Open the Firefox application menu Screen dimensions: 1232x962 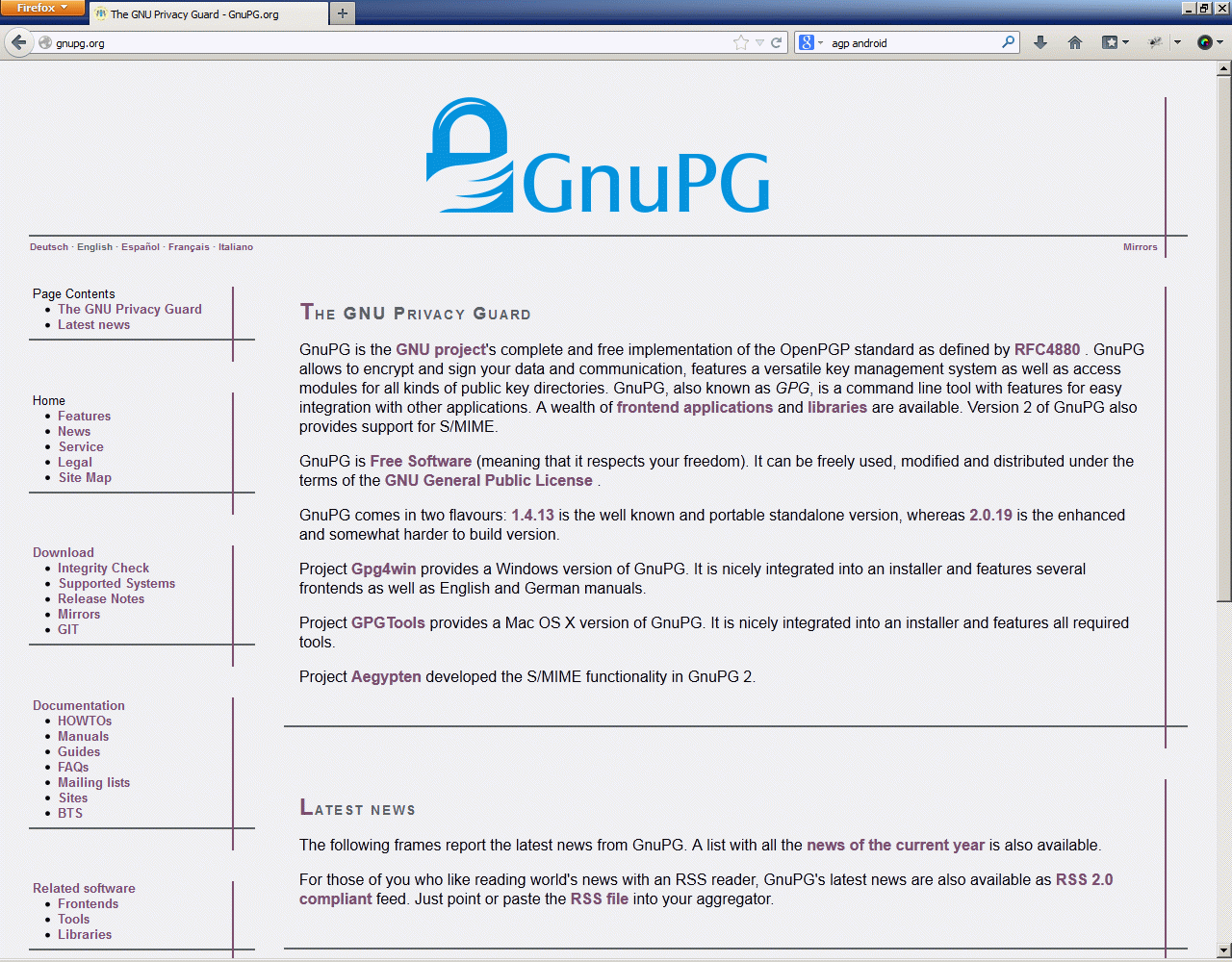click(x=43, y=8)
